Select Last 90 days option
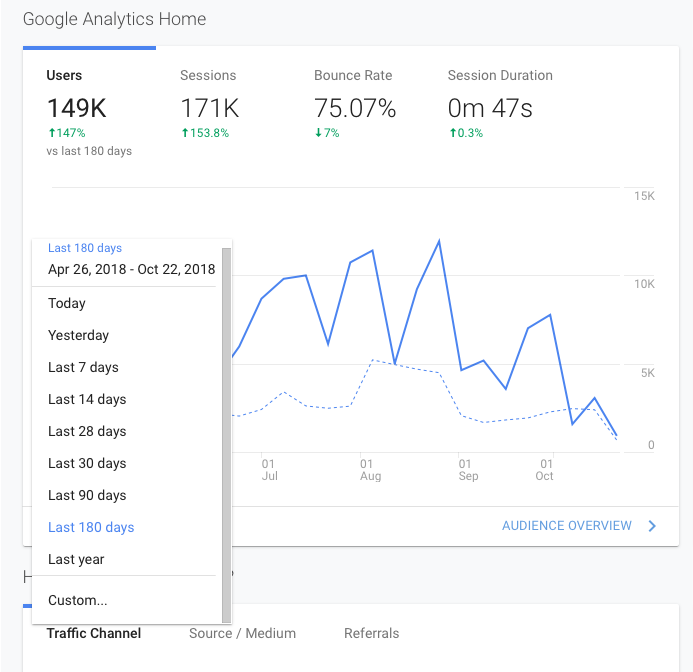Viewport: 693px width, 672px height. [124, 495]
